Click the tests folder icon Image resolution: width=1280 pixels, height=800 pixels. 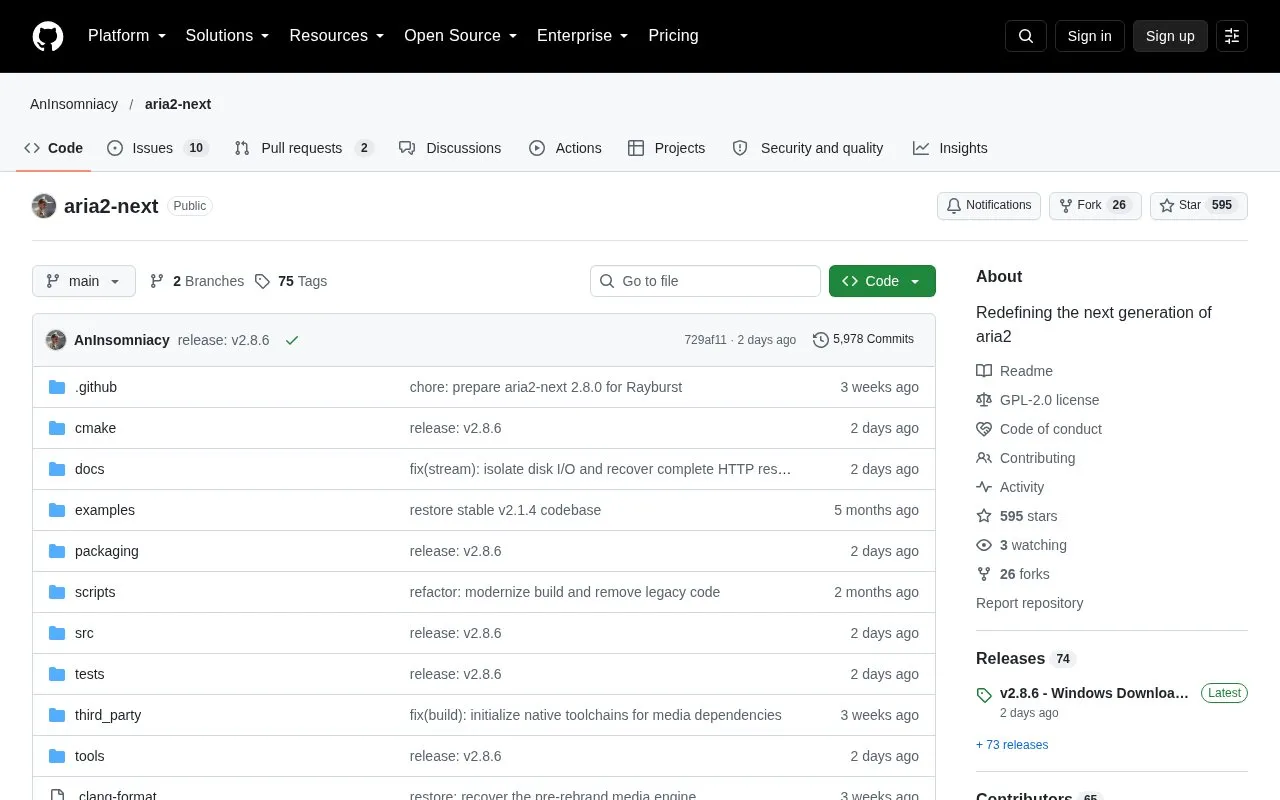click(57, 674)
